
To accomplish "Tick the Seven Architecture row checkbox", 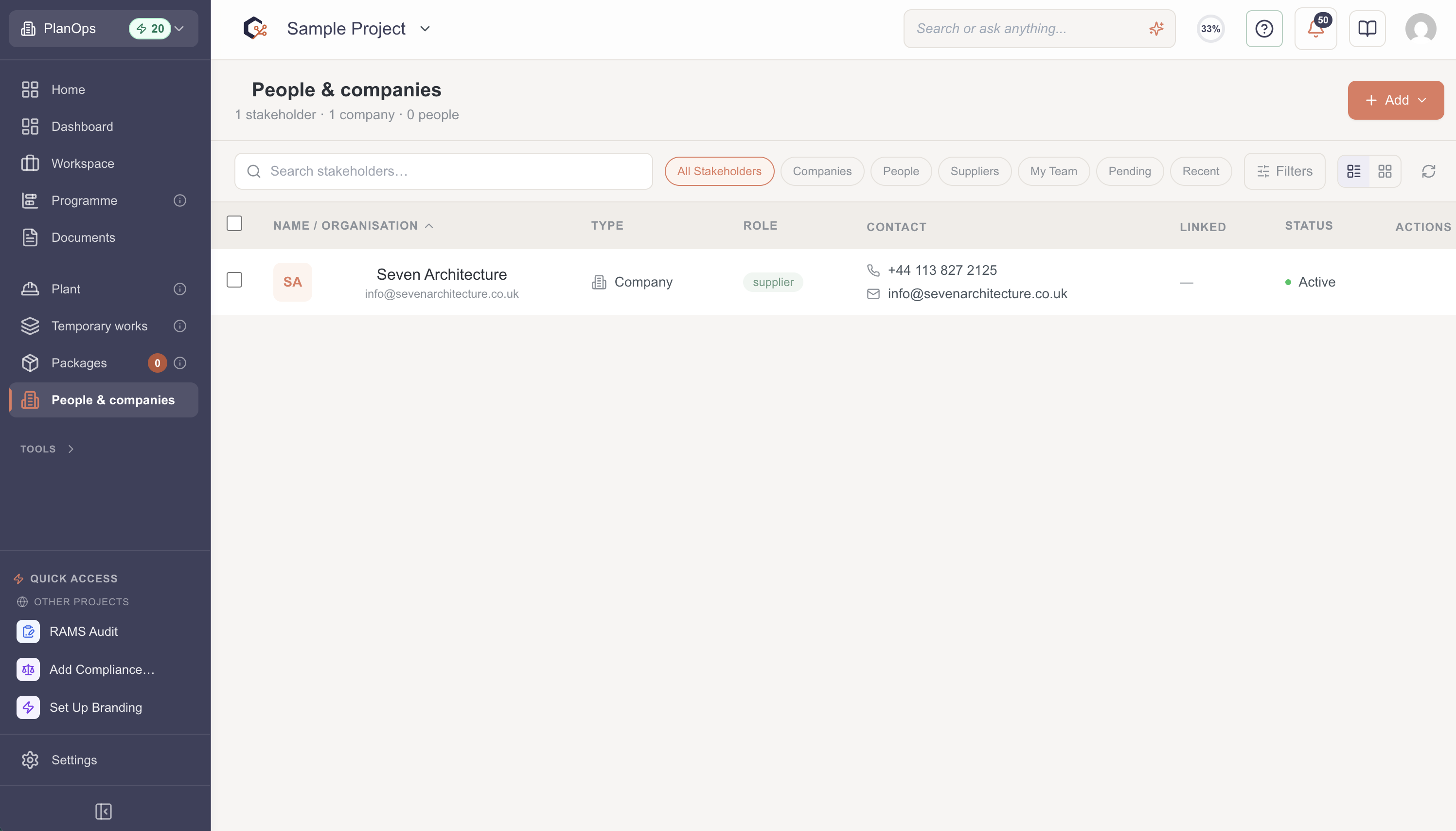I will coord(234,280).
